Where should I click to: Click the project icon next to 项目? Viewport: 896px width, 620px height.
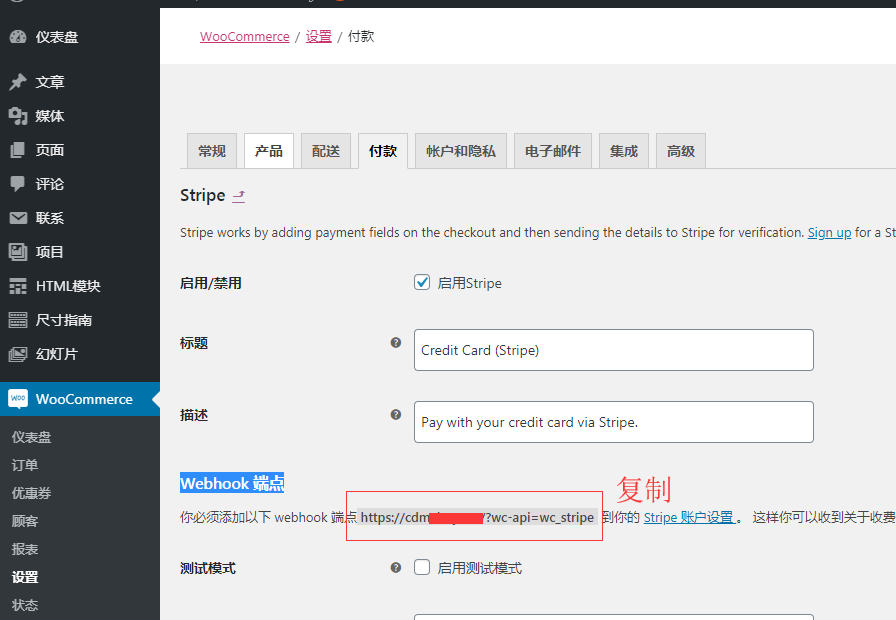18,252
